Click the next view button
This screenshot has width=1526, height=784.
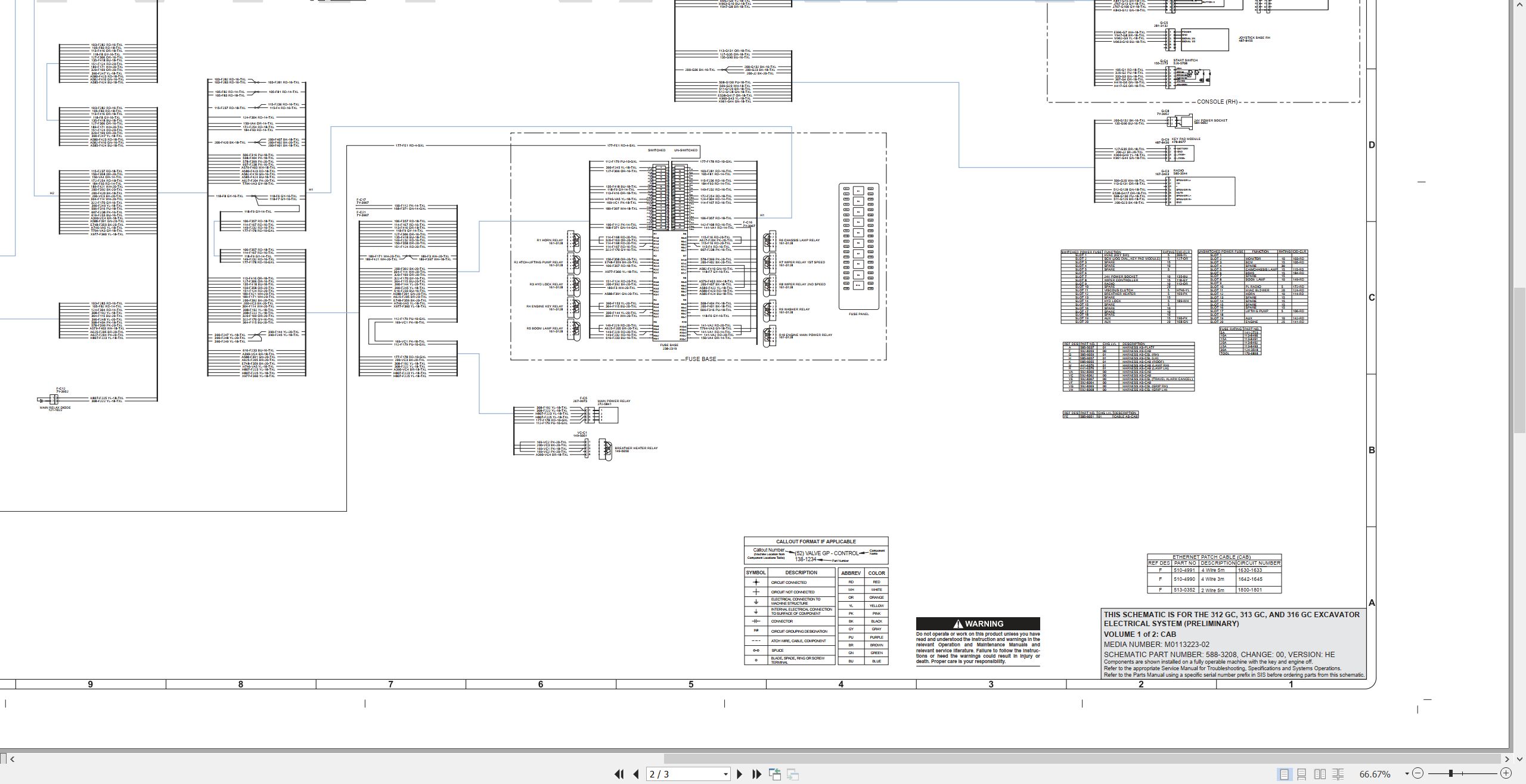(x=793, y=774)
